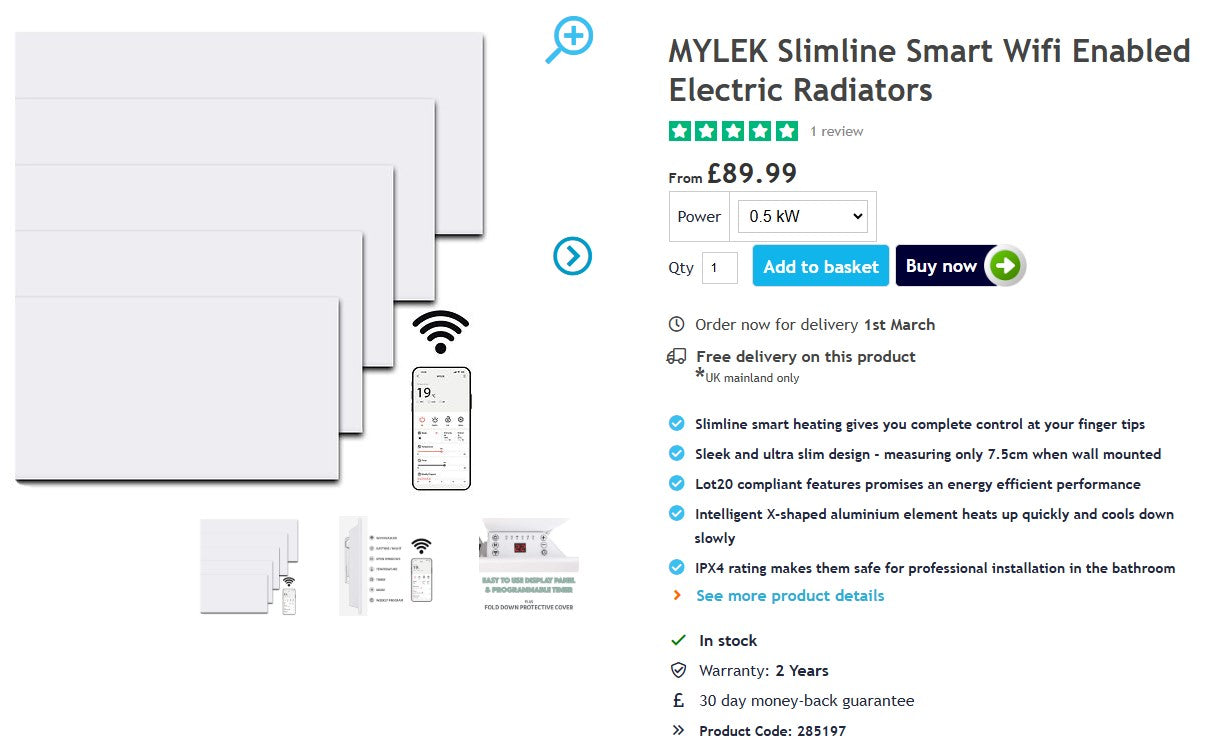Click the next image arrow icon
The width and height of the screenshot is (1207, 743).
[x=572, y=257]
